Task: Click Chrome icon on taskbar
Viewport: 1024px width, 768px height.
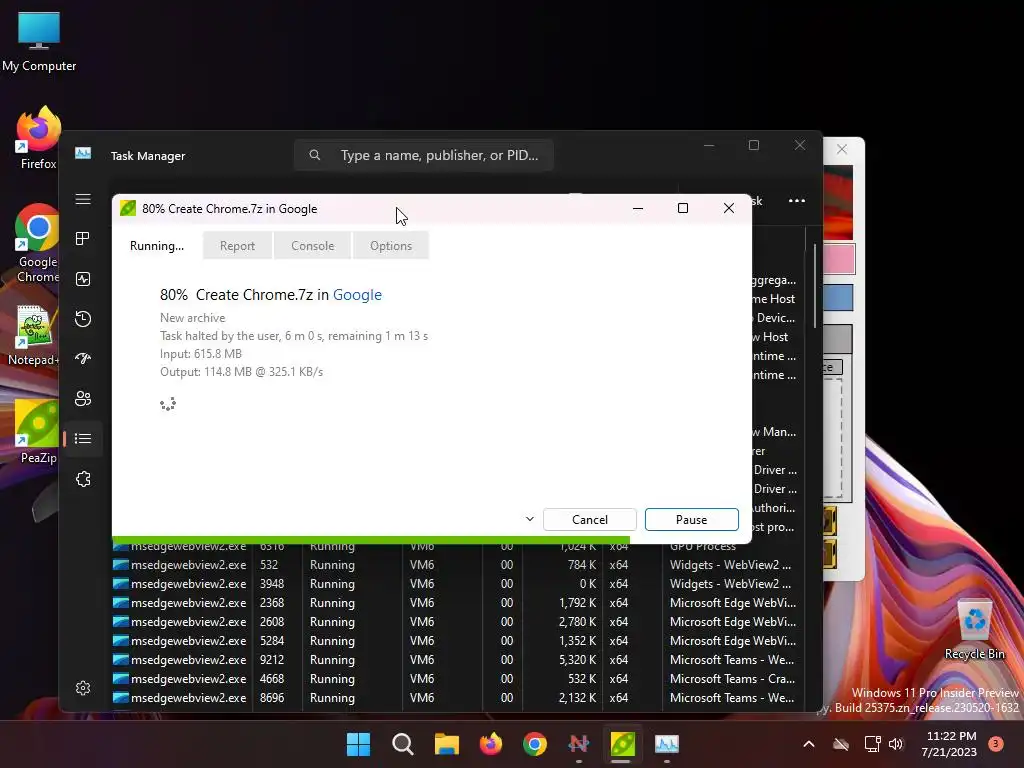Action: pos(535,744)
